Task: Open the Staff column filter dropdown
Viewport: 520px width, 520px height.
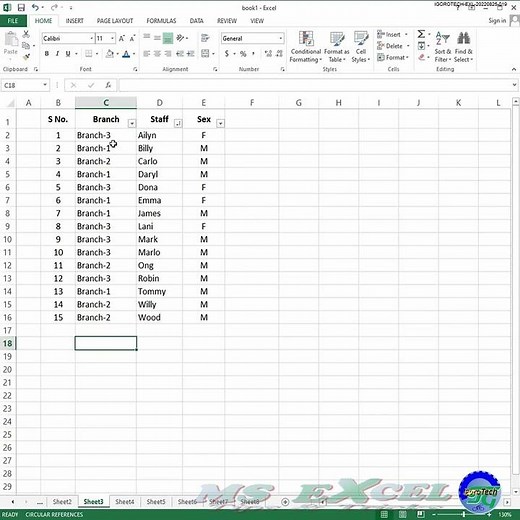Action: (x=178, y=124)
